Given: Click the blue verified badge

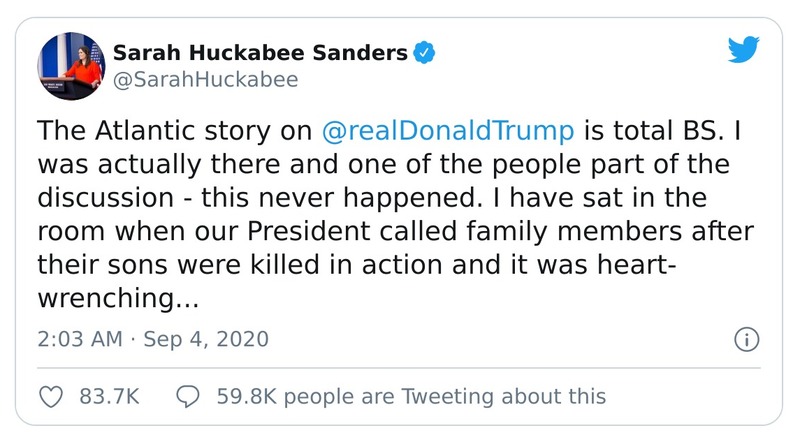Looking at the screenshot, I should point(425,52).
